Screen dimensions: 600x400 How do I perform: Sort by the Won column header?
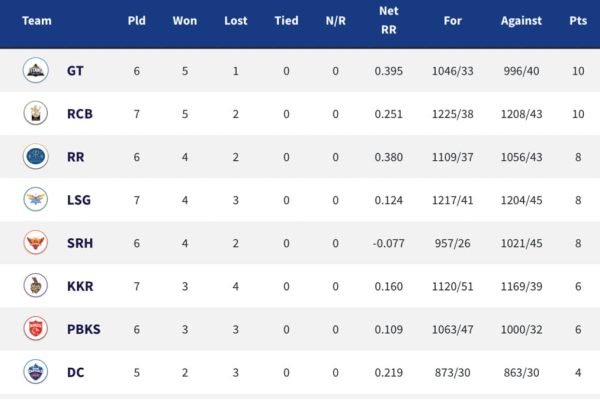pyautogui.click(x=185, y=20)
